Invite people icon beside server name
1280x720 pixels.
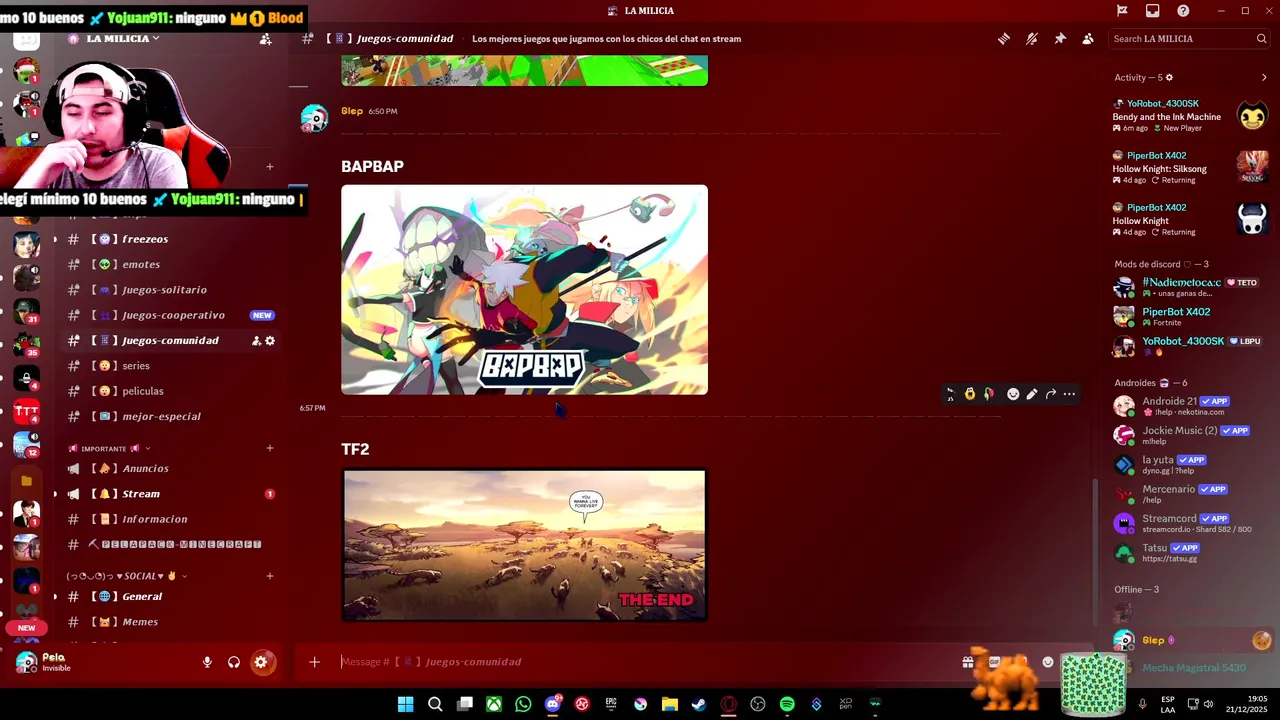point(265,39)
